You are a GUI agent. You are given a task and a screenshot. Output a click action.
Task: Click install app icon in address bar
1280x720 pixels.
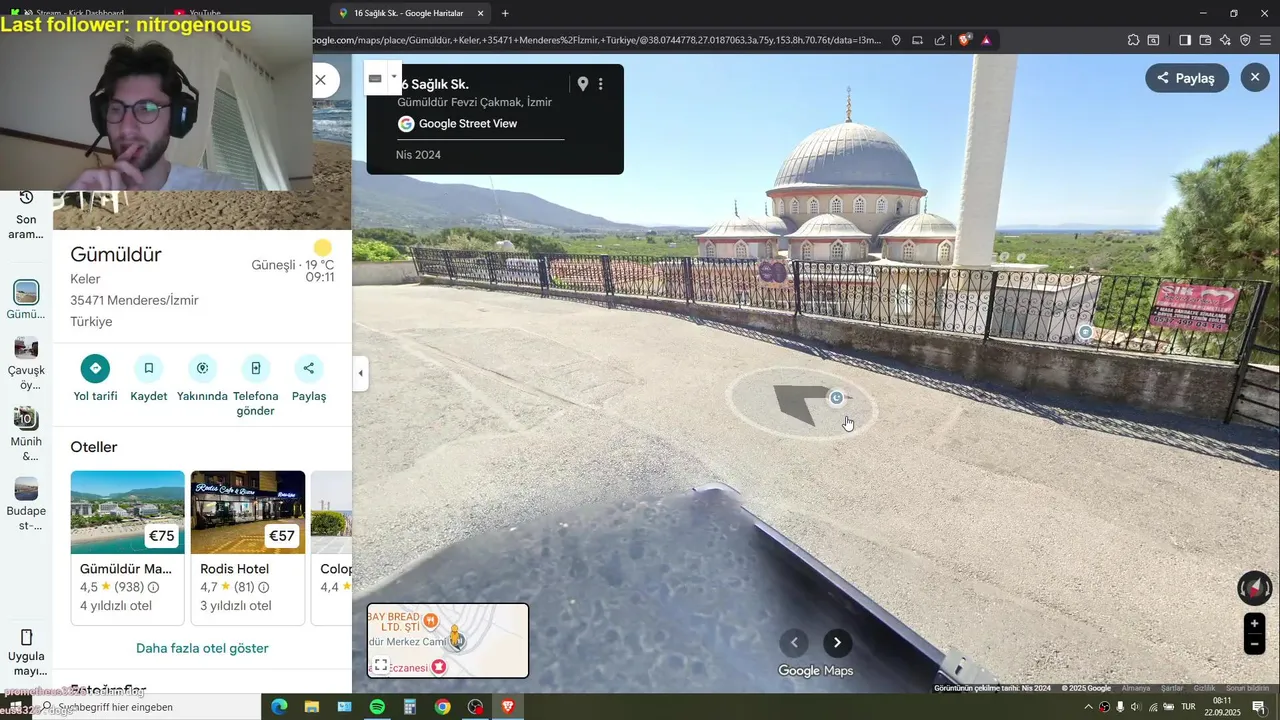(918, 40)
